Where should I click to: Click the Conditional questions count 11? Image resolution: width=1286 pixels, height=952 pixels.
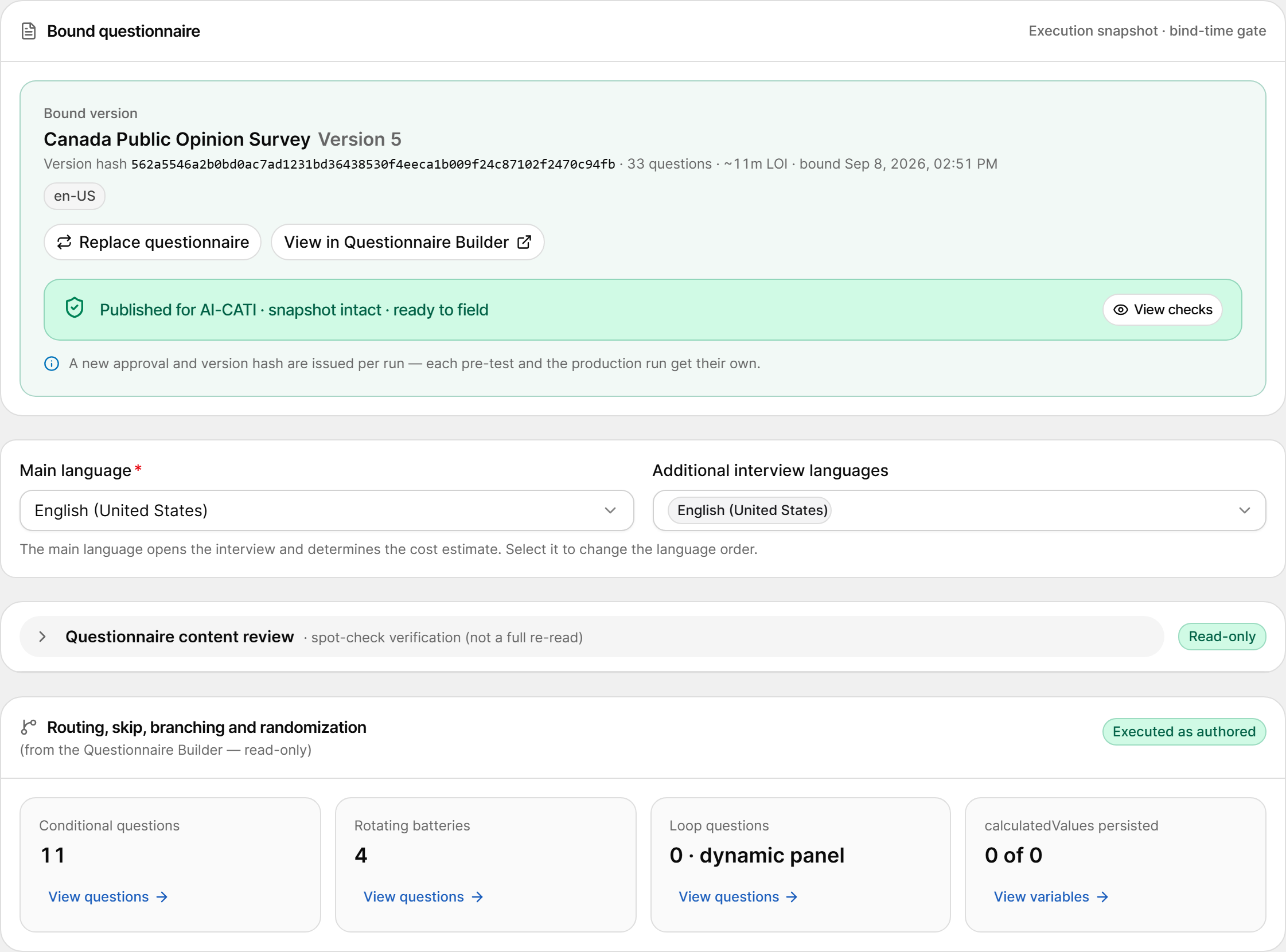tap(52, 855)
